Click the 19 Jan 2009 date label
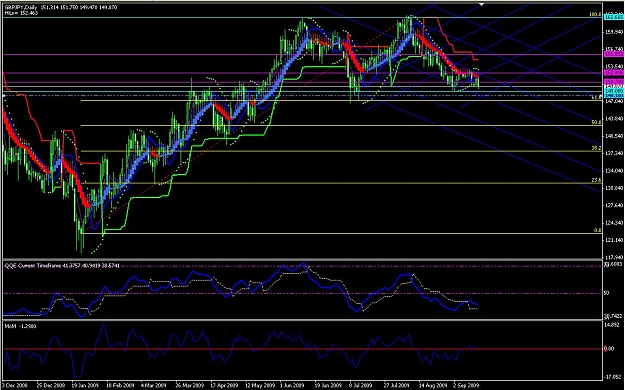 click(85, 386)
